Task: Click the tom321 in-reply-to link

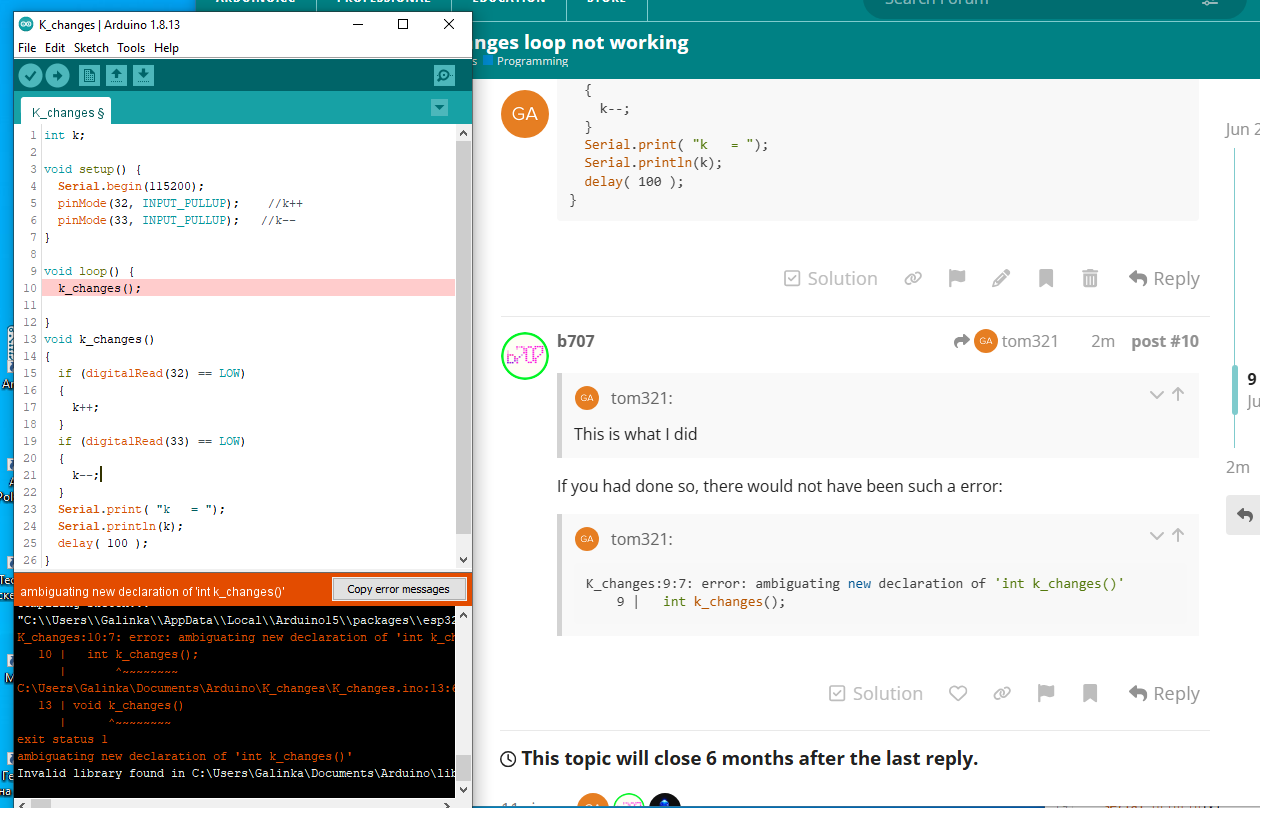Action: coord(1006,341)
